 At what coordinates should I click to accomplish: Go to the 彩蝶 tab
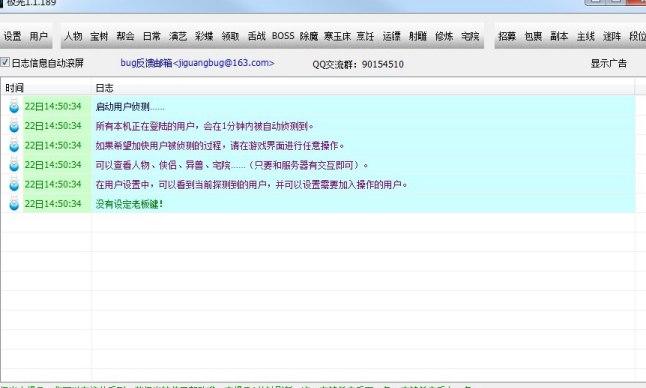pyautogui.click(x=204, y=36)
